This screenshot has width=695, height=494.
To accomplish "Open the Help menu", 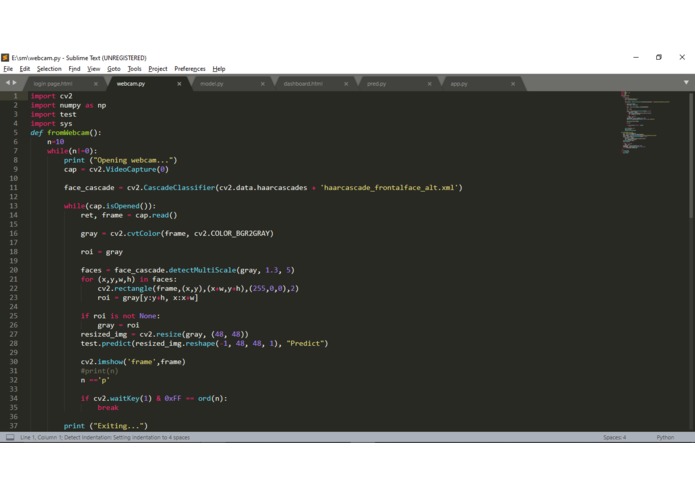I will click(219, 69).
